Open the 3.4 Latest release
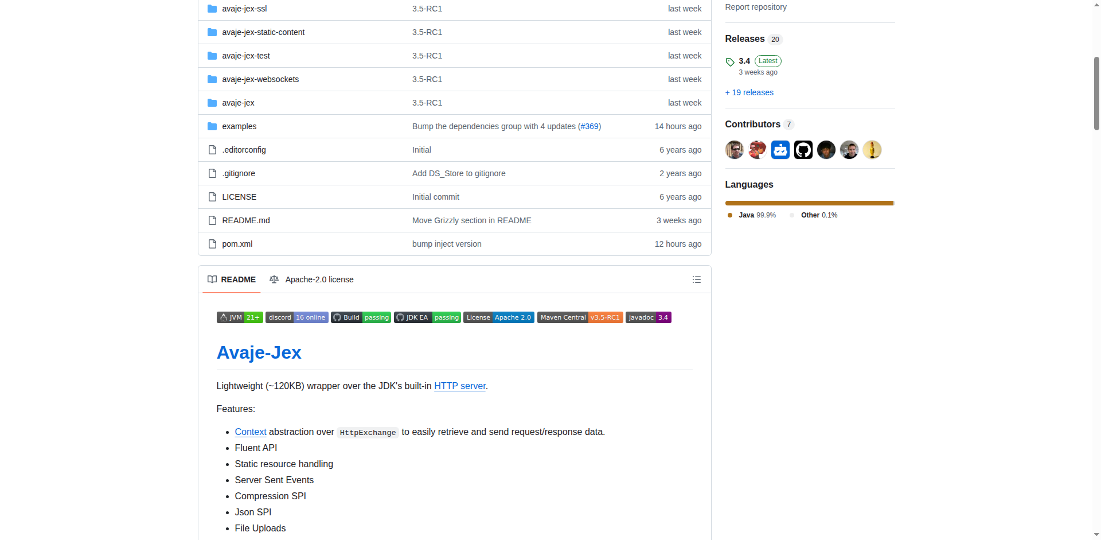 point(744,61)
